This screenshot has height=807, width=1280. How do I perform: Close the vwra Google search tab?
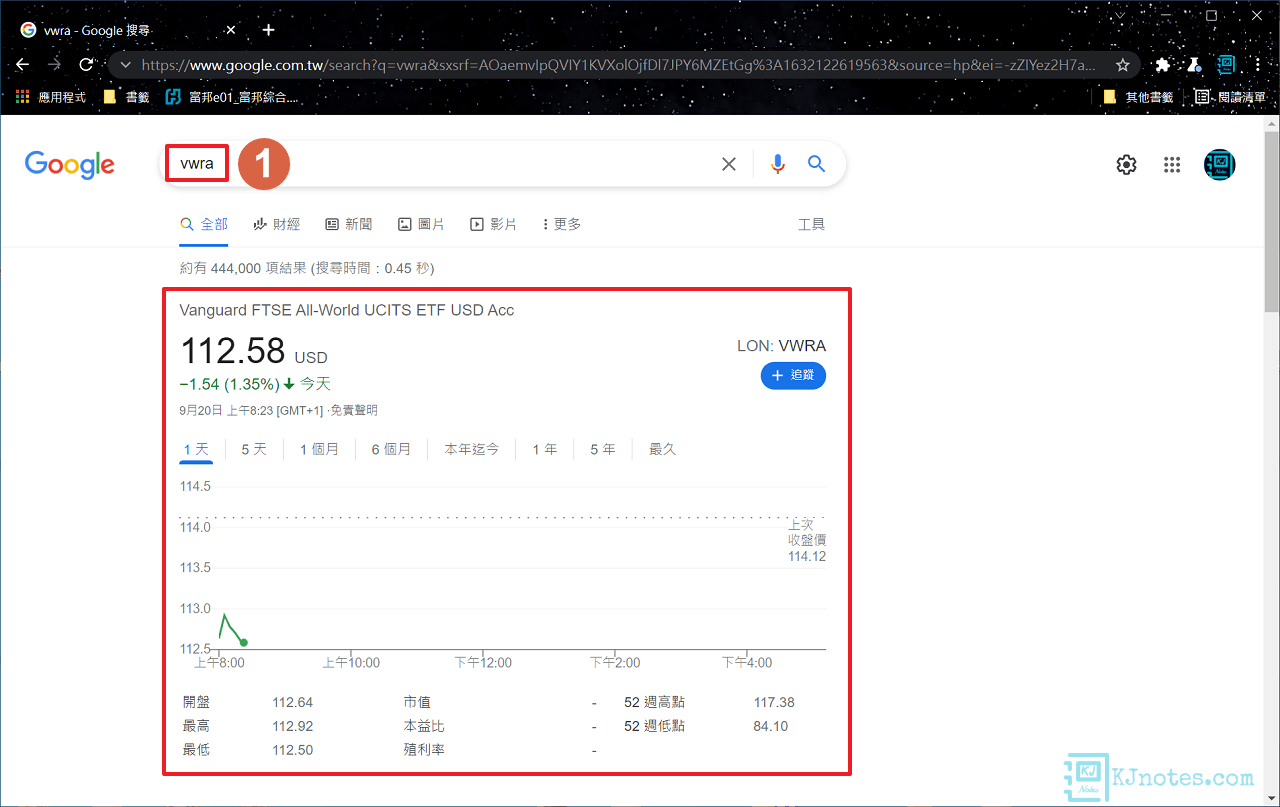click(231, 30)
